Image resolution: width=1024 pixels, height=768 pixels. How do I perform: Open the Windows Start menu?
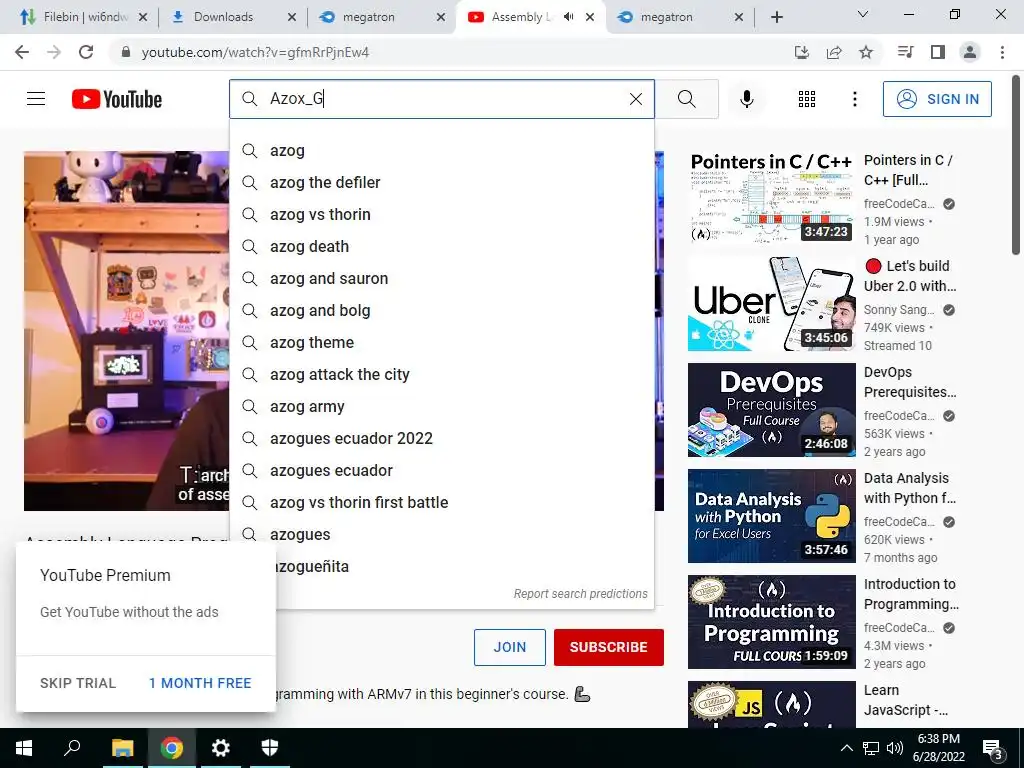24,748
